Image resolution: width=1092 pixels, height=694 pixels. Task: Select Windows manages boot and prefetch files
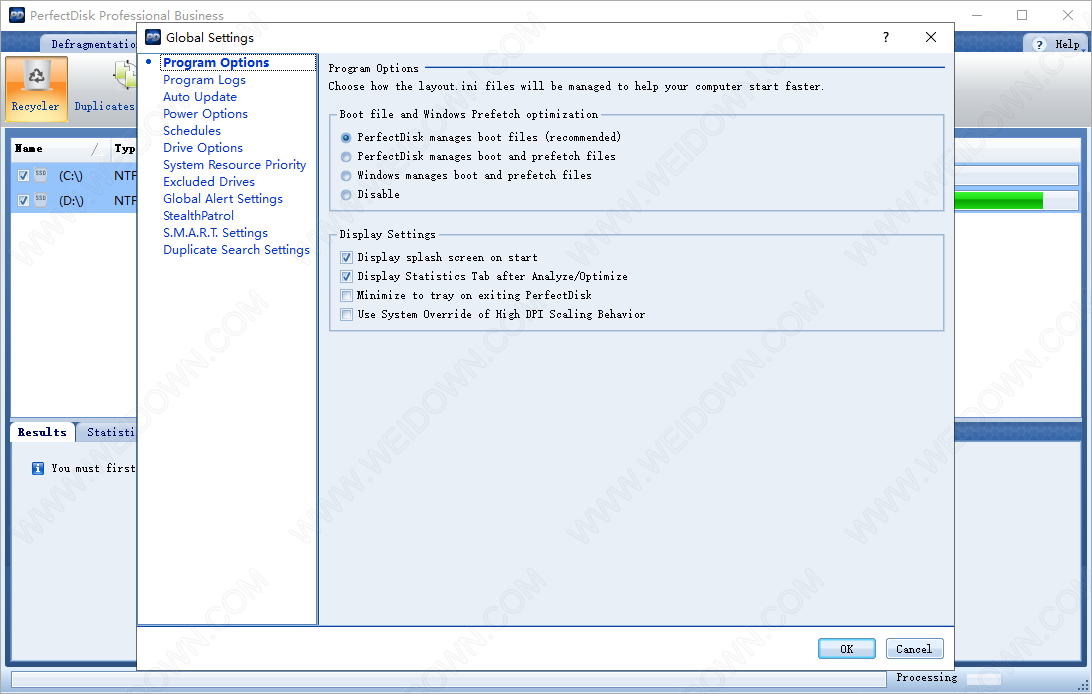346,176
